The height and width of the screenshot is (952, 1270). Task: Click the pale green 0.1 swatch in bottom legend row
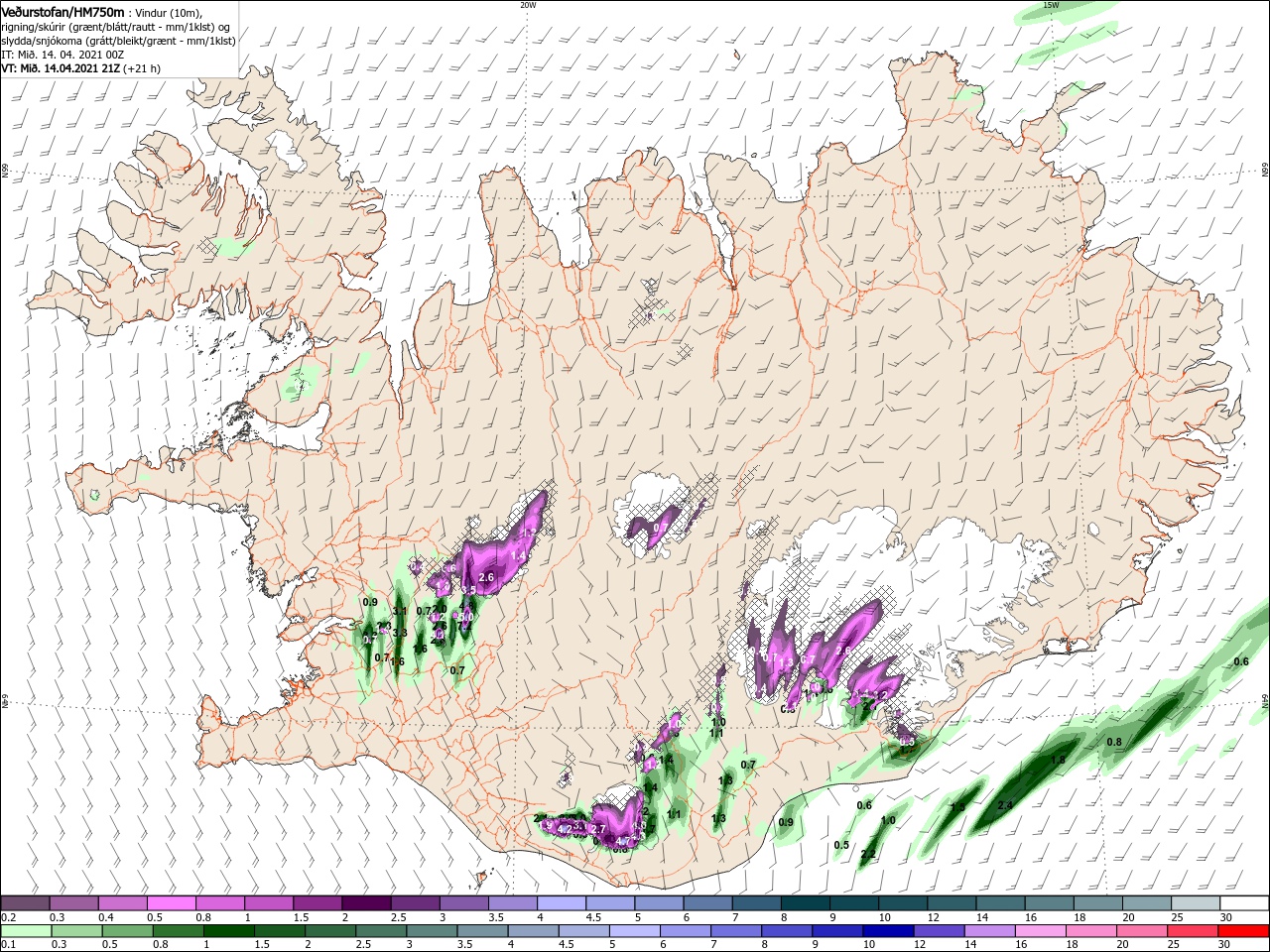point(25,932)
